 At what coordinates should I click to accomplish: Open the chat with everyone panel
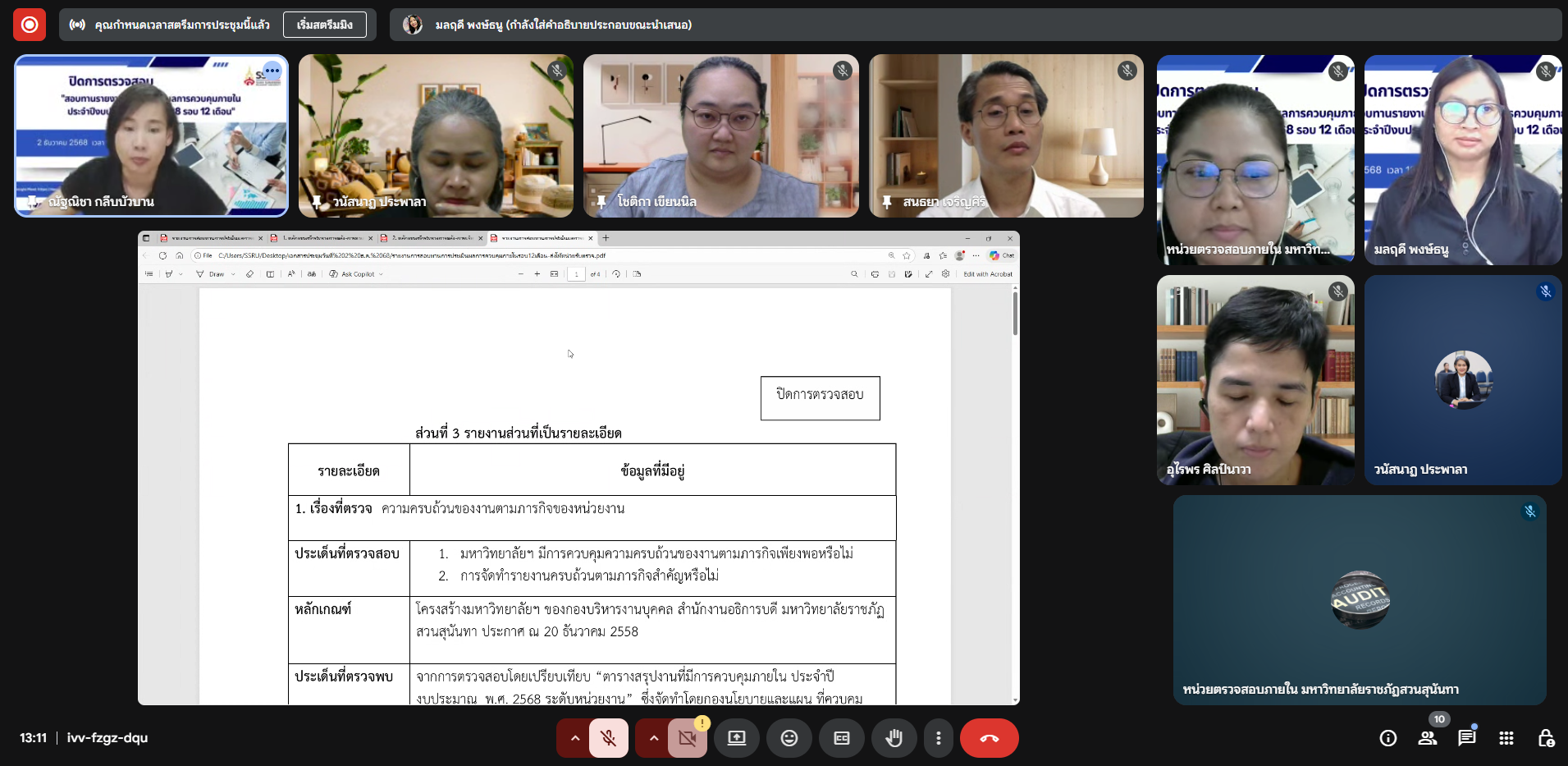click(1466, 738)
